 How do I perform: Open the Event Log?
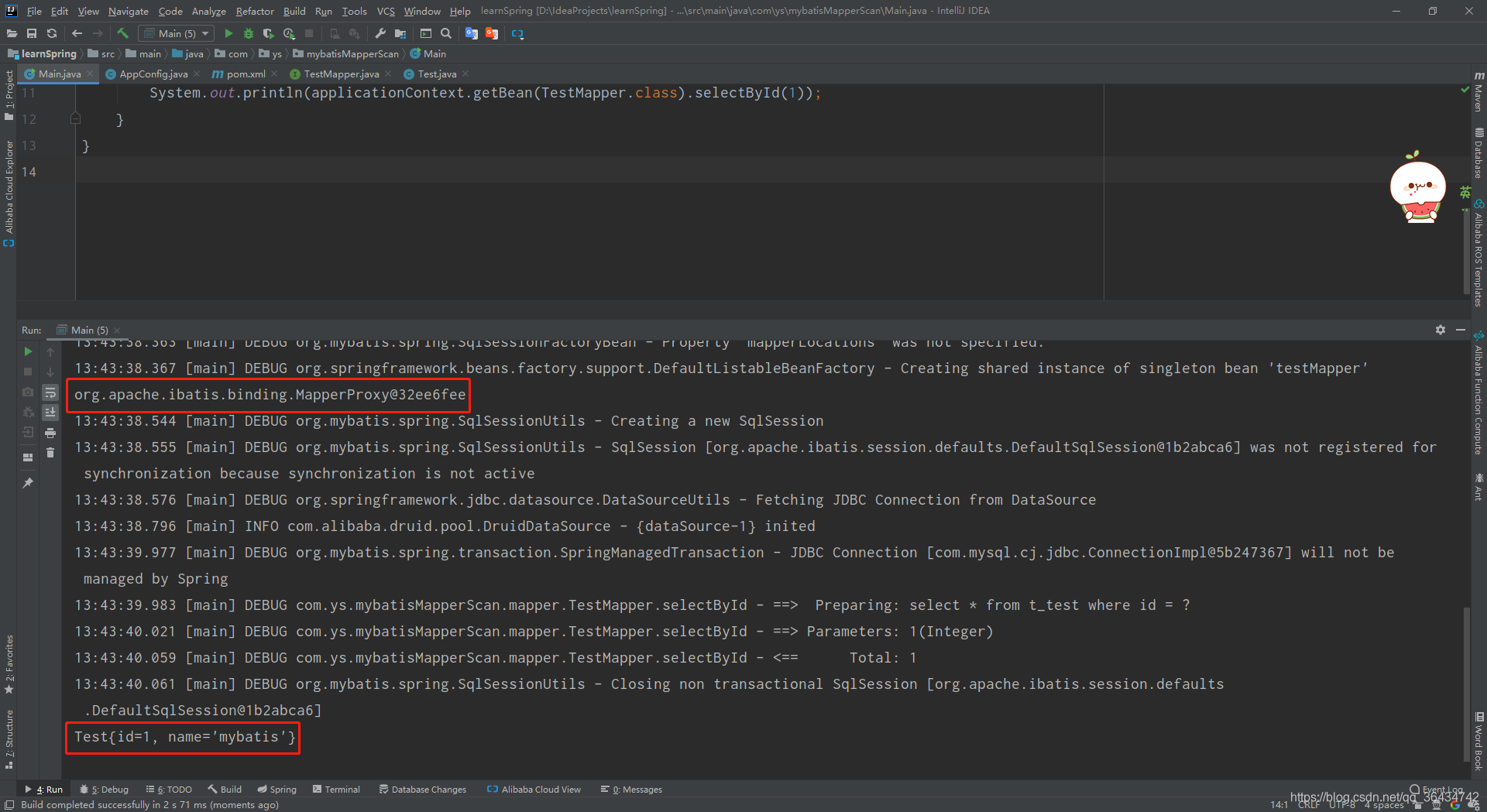point(1437,790)
